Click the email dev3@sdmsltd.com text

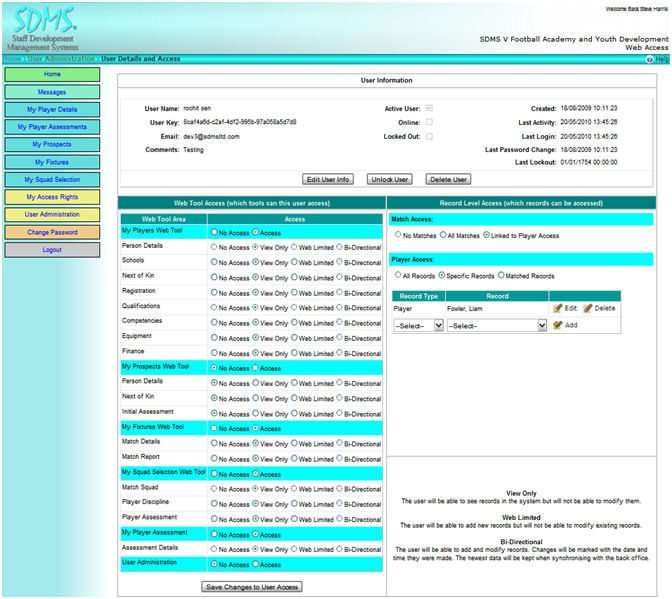pos(211,137)
